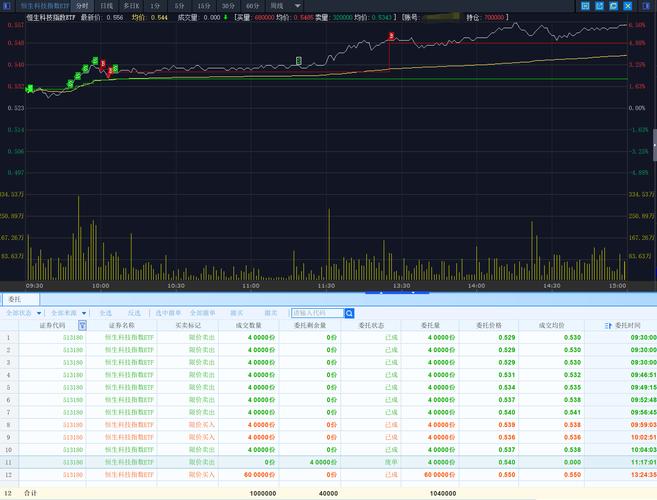Click the green S trade marker near 11:20
657x500 pixels.
click(298, 61)
